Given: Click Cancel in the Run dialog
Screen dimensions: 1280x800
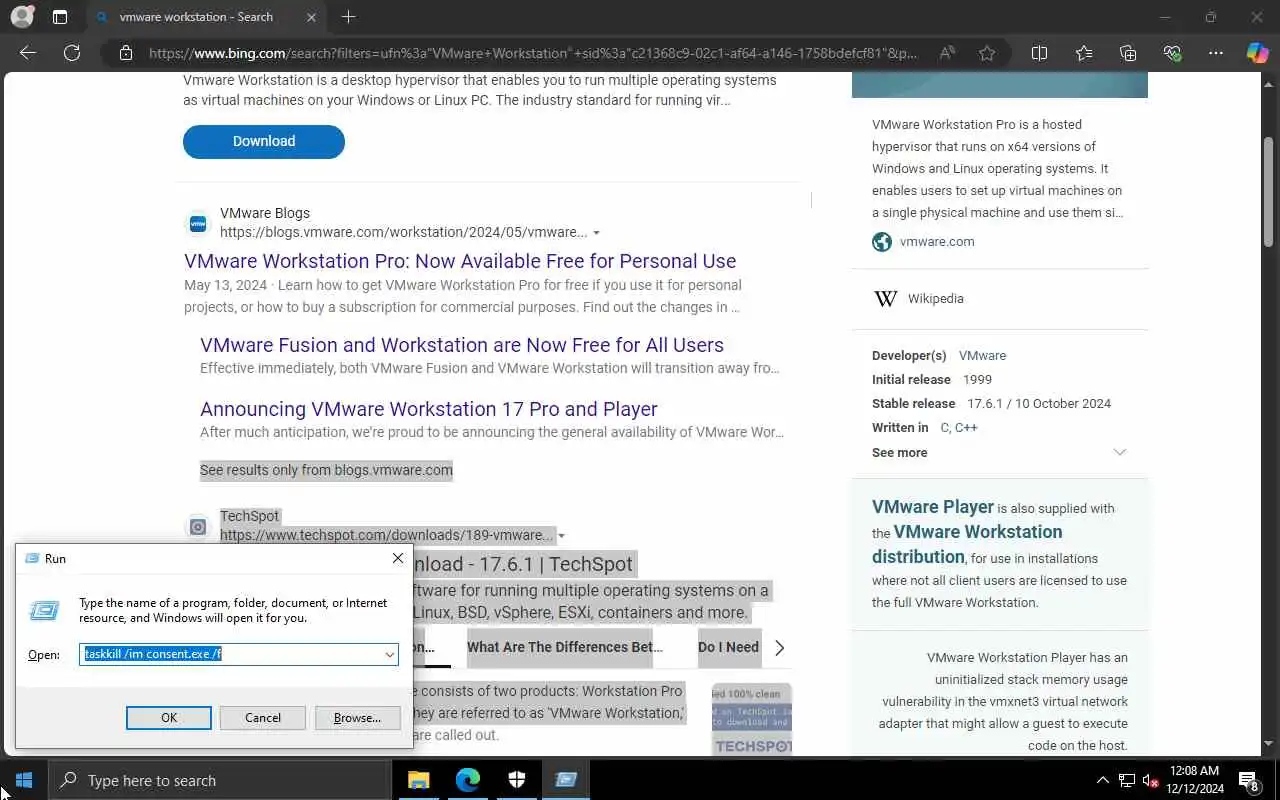Looking at the screenshot, I should coord(263,718).
